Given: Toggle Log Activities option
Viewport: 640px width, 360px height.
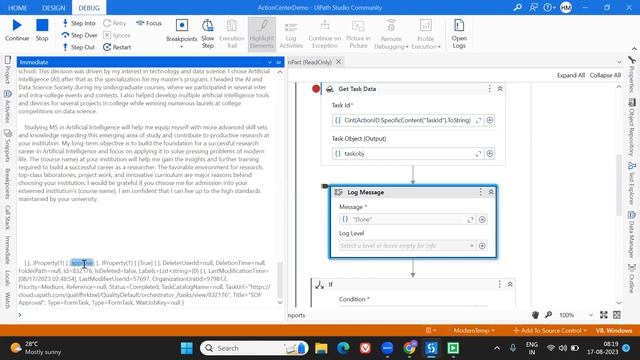Looking at the screenshot, I should (291, 34).
